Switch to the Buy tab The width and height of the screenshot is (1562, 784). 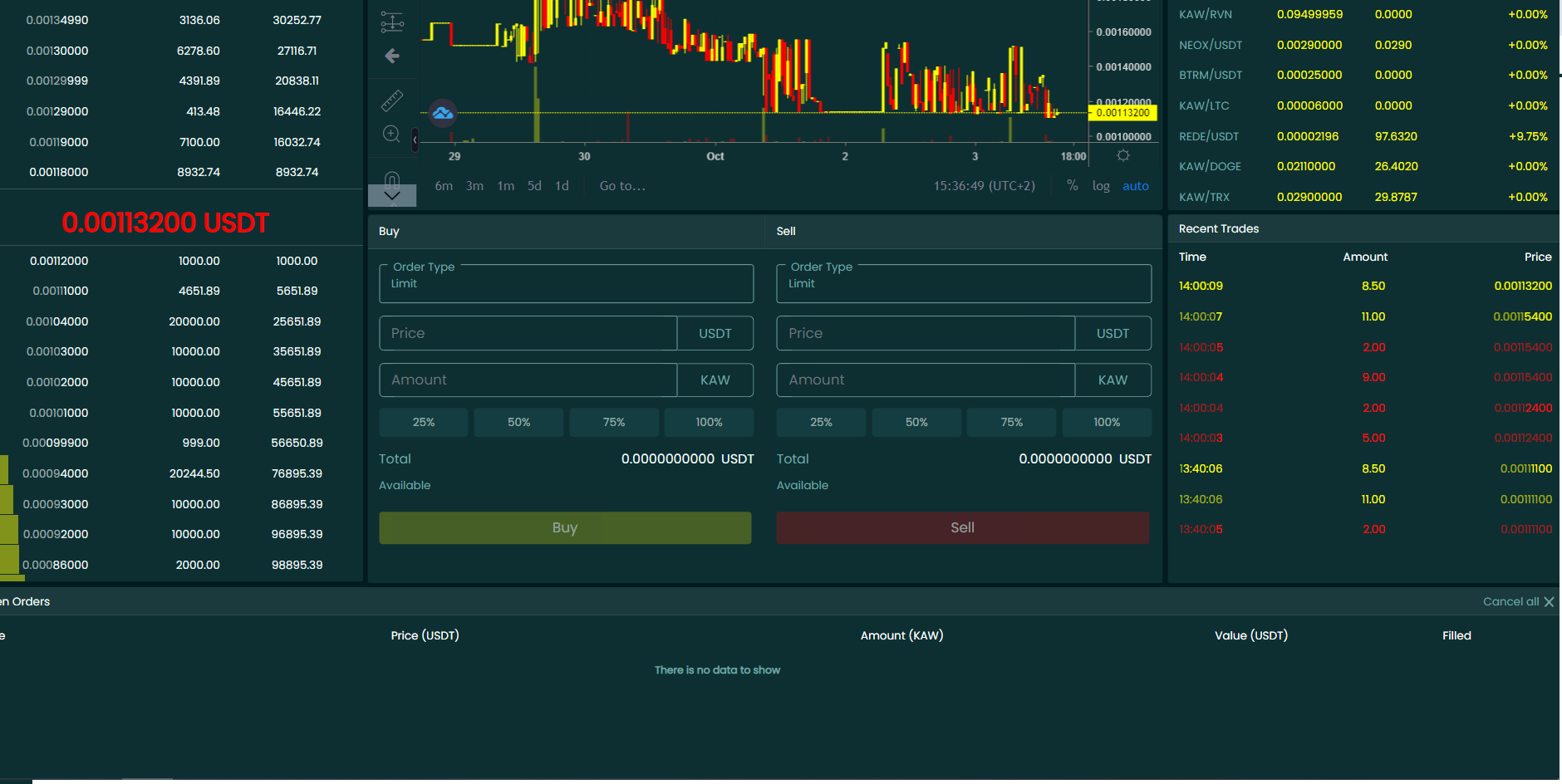click(x=389, y=231)
